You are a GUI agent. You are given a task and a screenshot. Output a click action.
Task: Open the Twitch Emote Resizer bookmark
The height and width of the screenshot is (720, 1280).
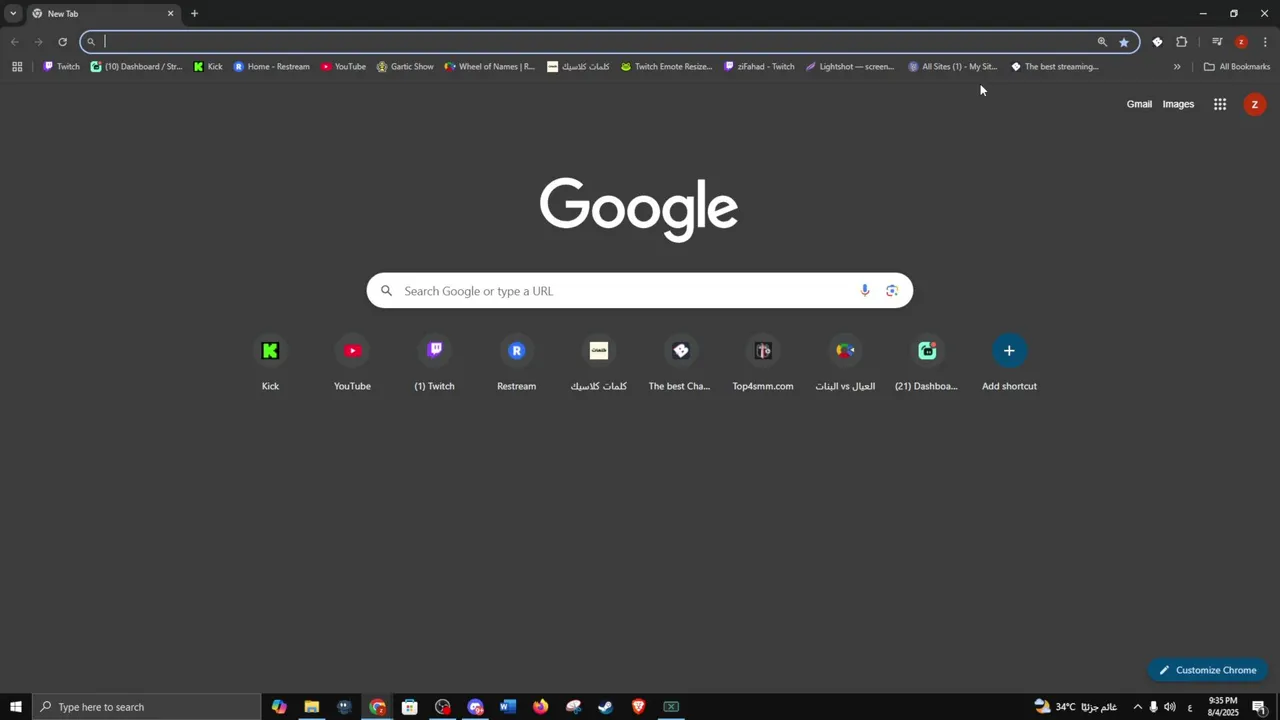tap(666, 67)
